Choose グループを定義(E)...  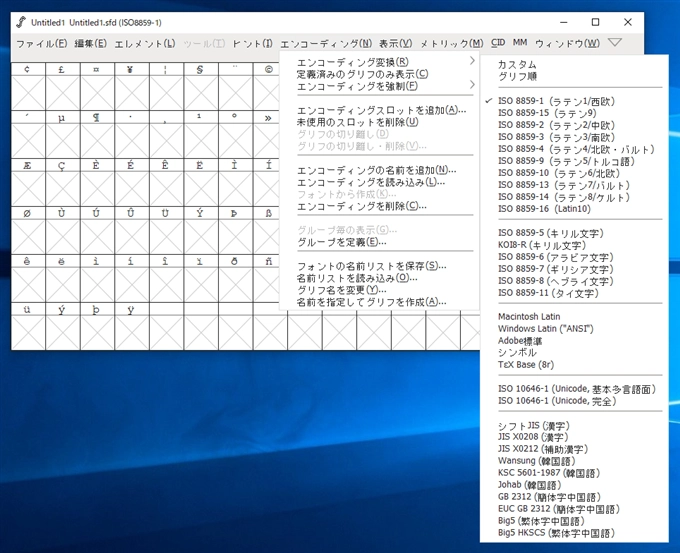(x=379, y=242)
